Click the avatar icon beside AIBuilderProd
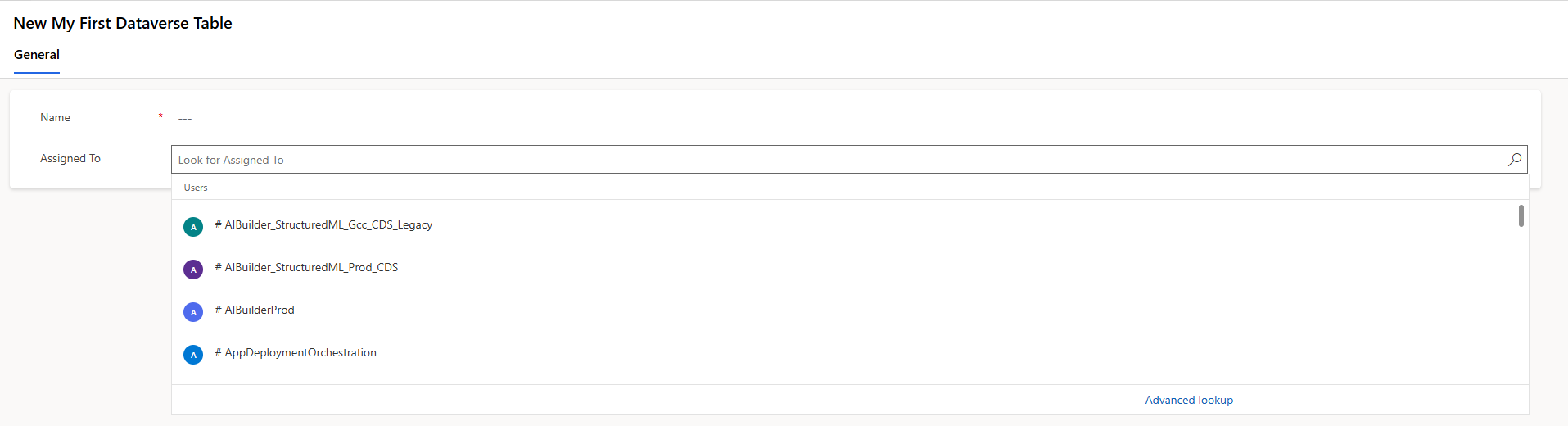This screenshot has height=426, width=1568. click(193, 312)
